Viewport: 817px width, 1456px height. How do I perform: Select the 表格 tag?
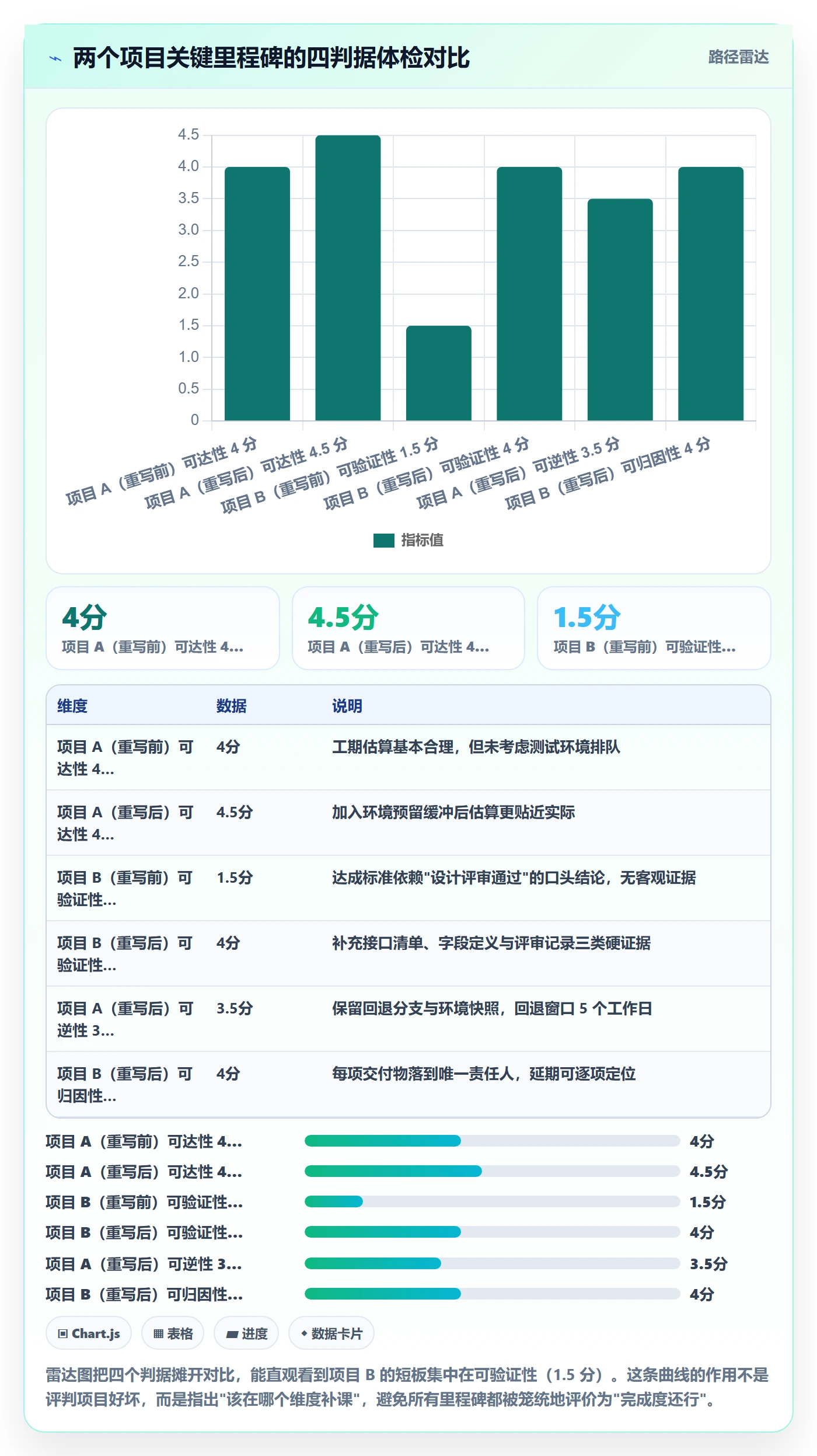(x=173, y=1333)
